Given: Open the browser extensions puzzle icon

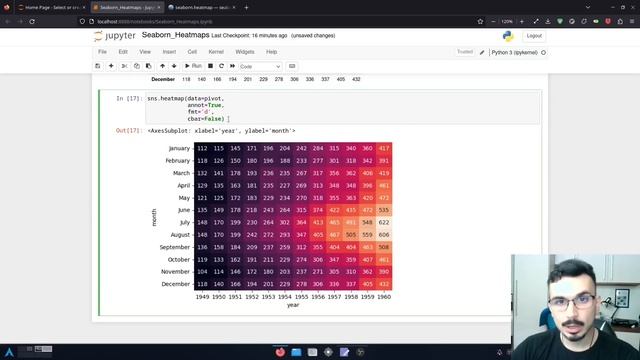Looking at the screenshot, I should point(620,21).
